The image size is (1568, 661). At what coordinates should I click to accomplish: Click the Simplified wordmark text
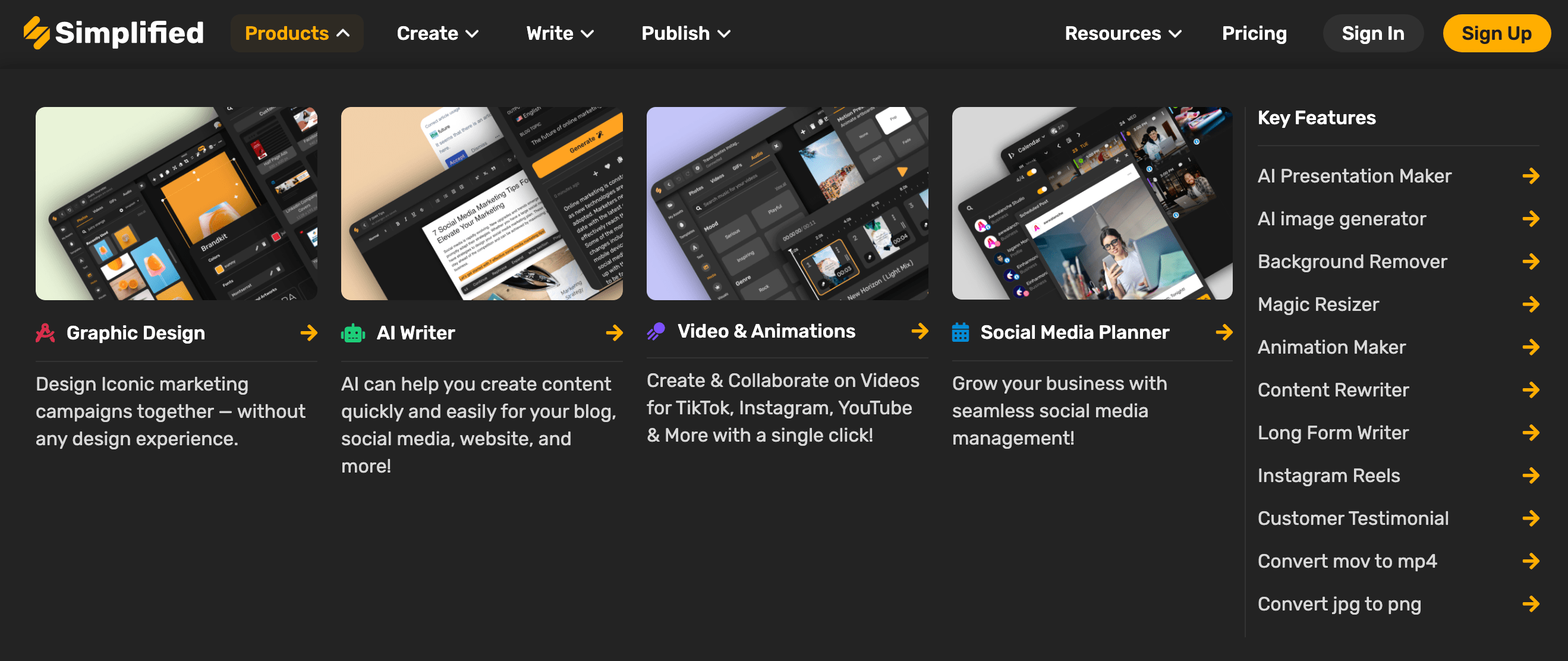[x=129, y=33]
